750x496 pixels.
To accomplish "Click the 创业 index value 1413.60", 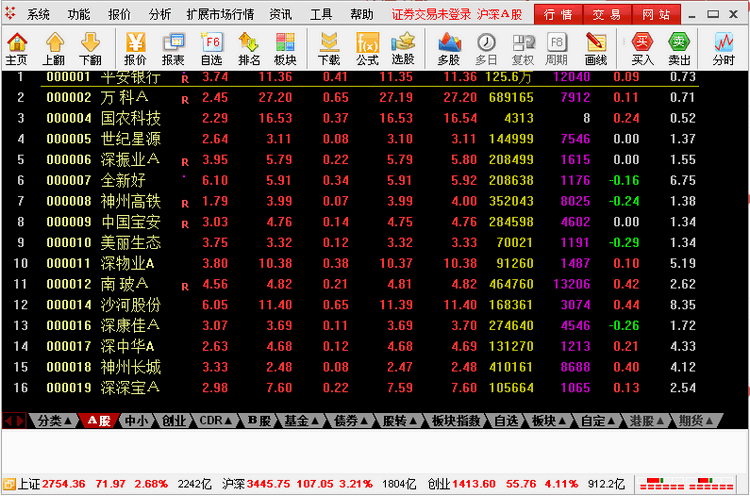I will click(474, 484).
